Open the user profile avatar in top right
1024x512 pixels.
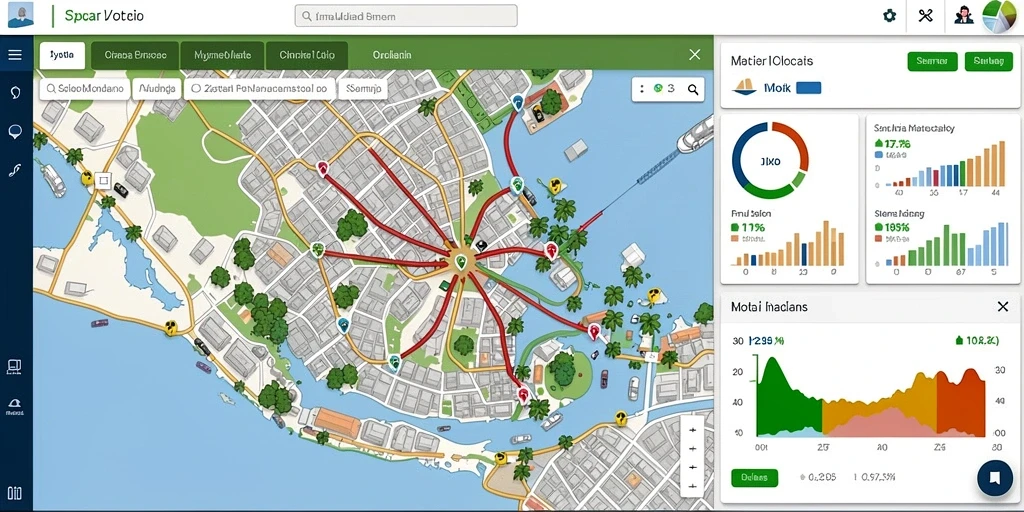pyautogui.click(x=964, y=16)
